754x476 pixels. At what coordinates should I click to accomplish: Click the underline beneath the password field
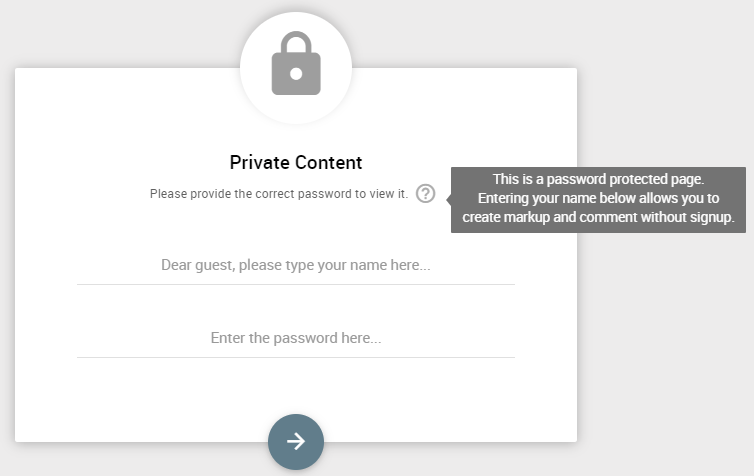click(x=296, y=357)
